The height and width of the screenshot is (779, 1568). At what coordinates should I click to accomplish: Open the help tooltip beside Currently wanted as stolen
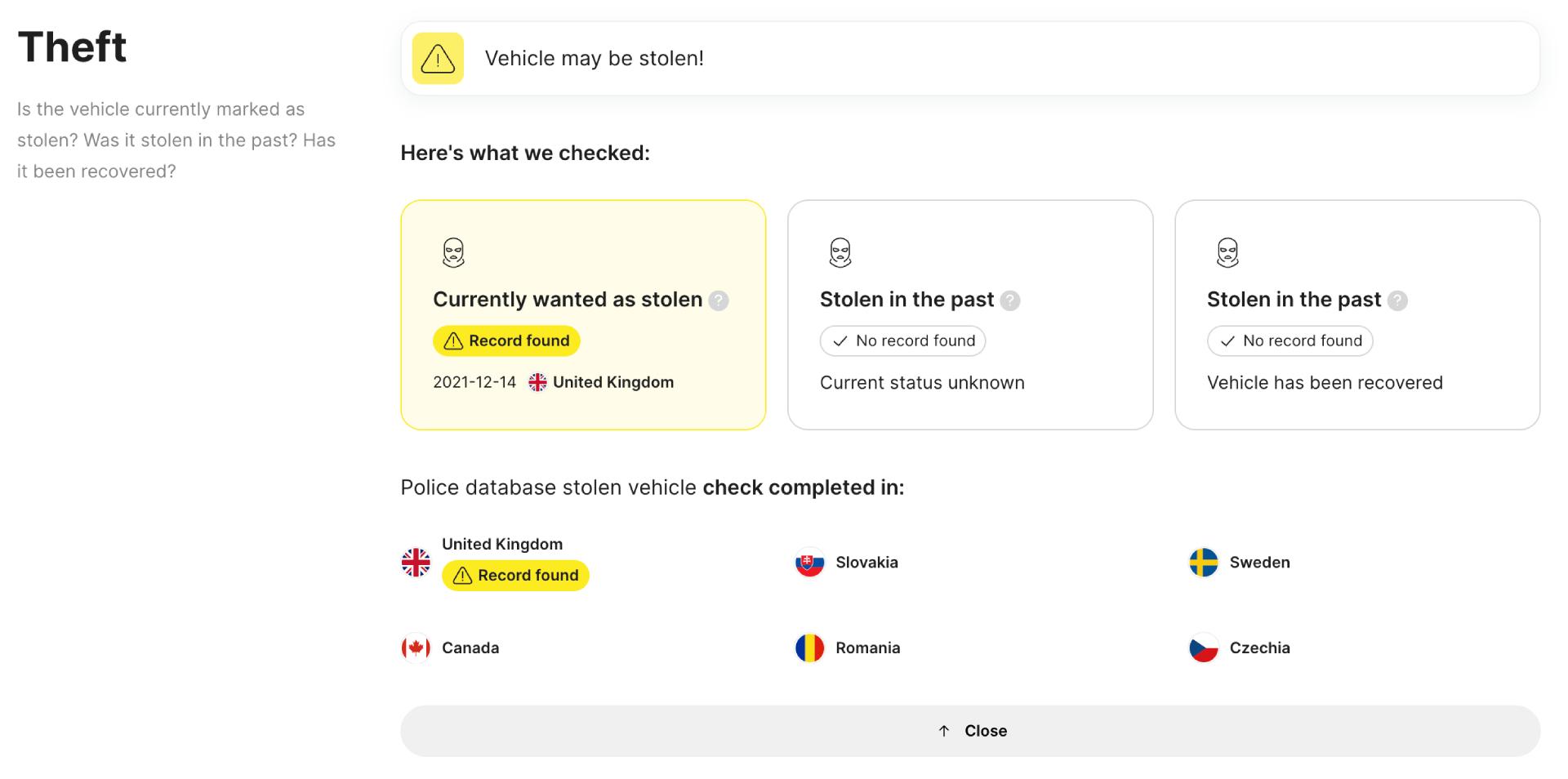718,300
